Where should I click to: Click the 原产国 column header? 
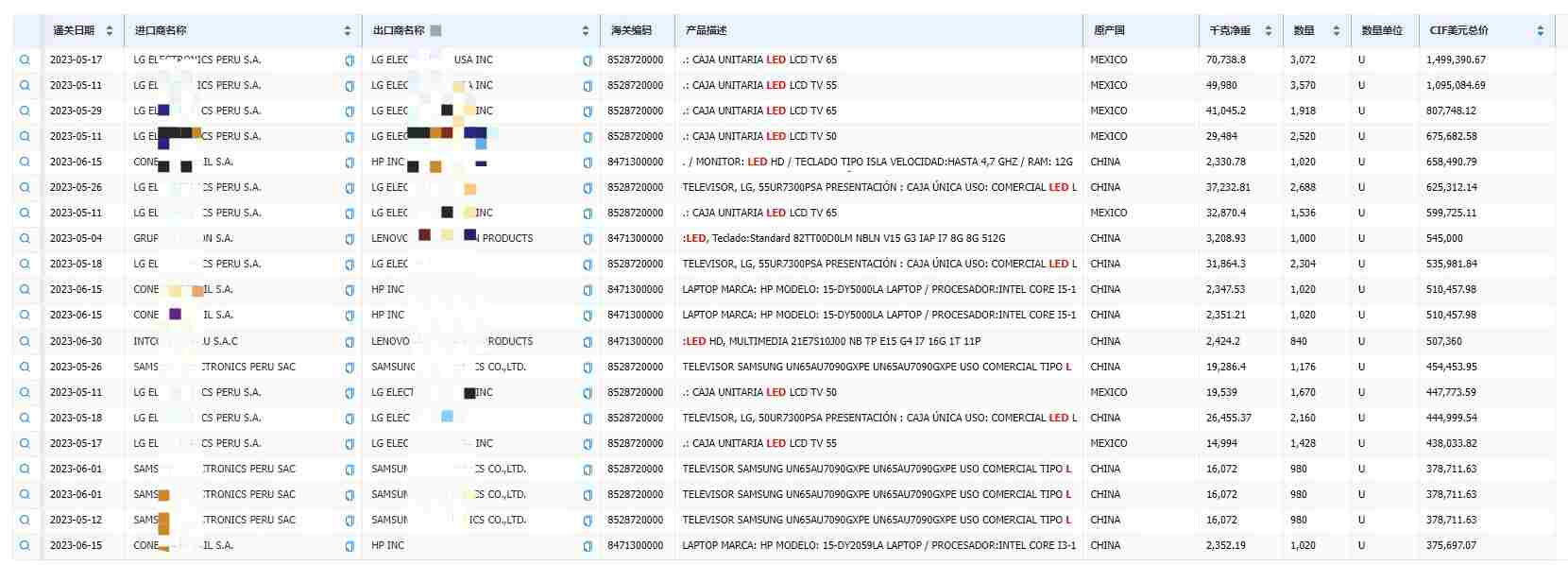pyautogui.click(x=1109, y=30)
